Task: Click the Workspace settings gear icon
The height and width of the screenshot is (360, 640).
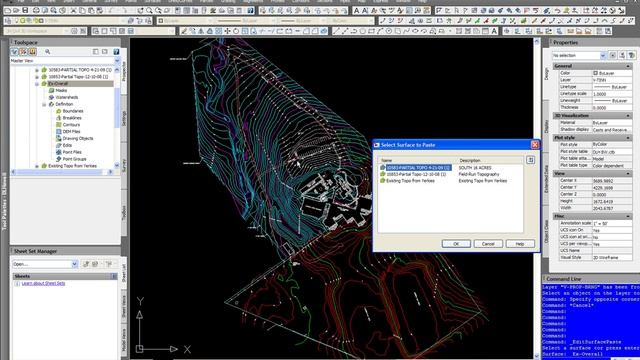Action: point(74,31)
